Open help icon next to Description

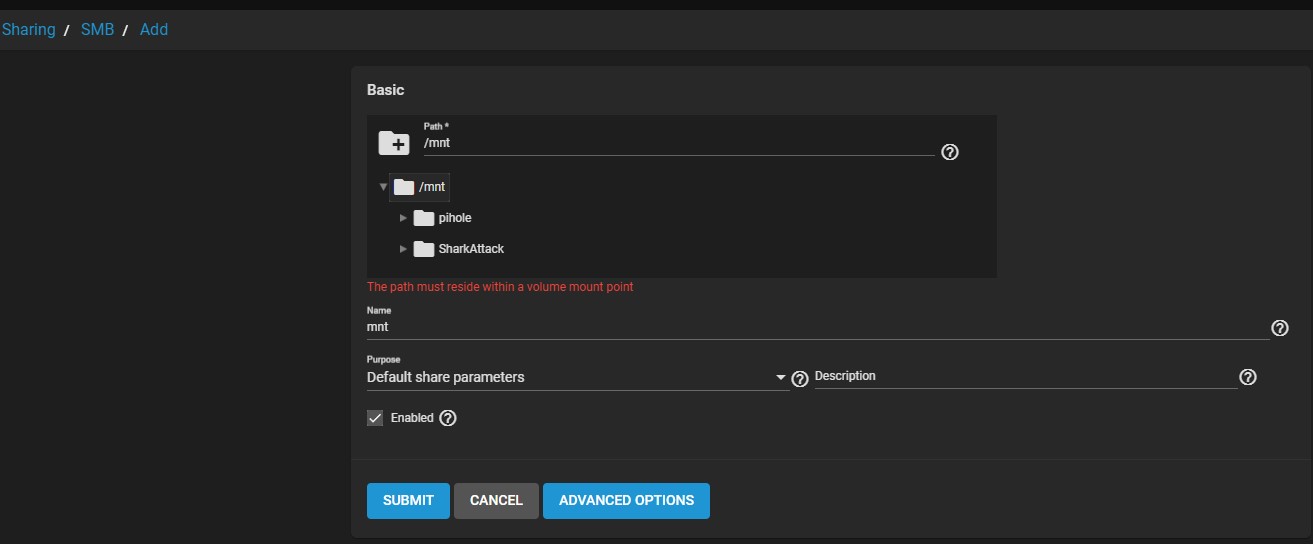click(x=1247, y=377)
